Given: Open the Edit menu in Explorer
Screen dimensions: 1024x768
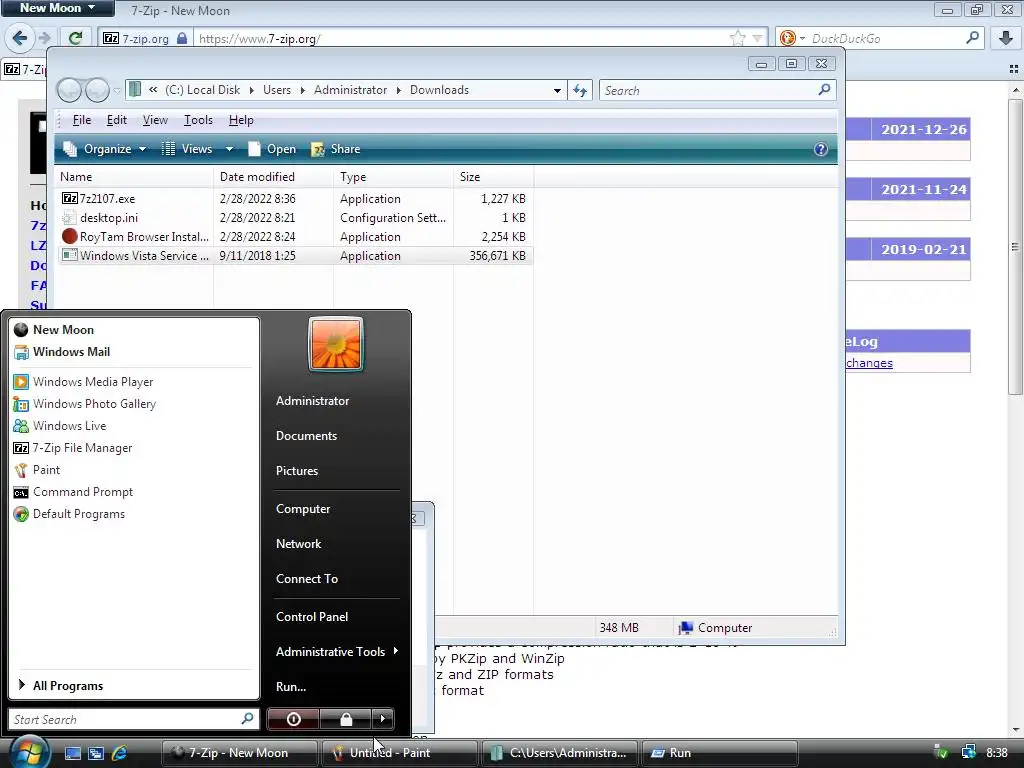Looking at the screenshot, I should 117,120.
